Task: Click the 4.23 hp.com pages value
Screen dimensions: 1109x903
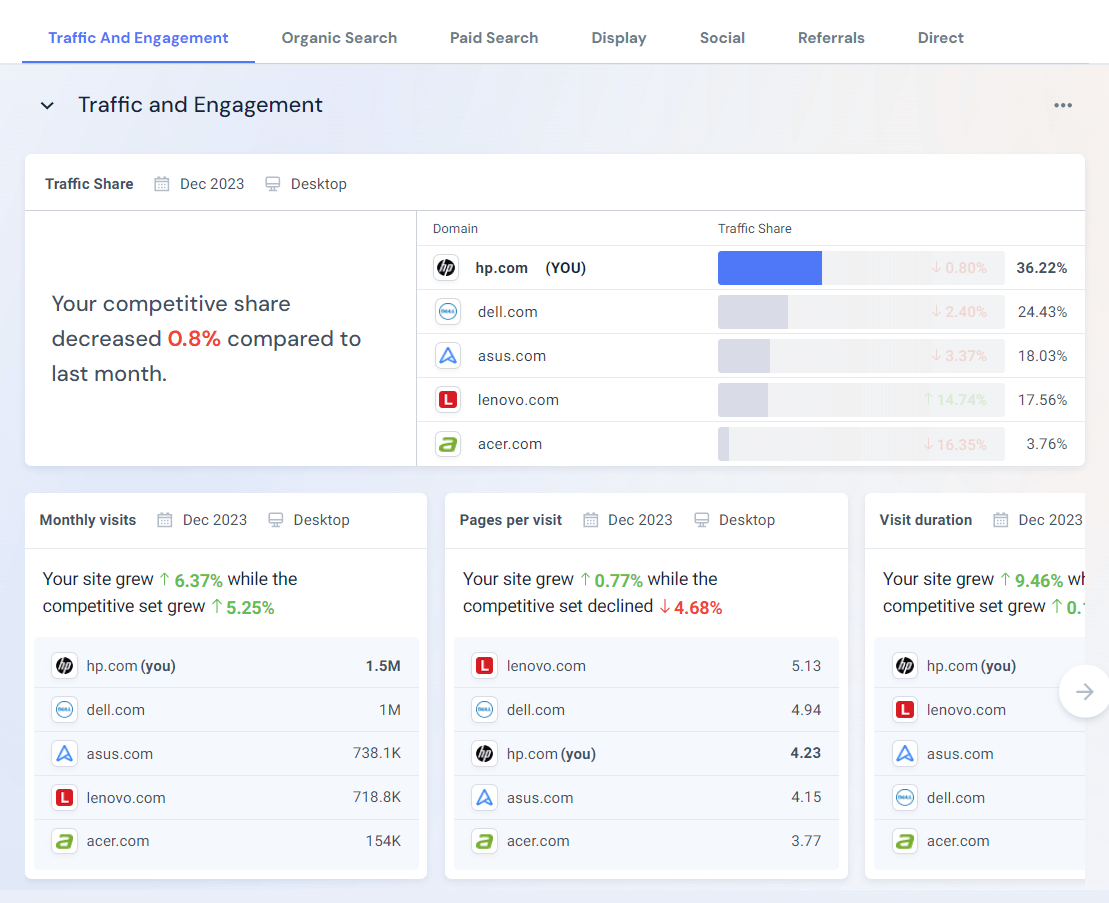Action: pyautogui.click(x=806, y=754)
